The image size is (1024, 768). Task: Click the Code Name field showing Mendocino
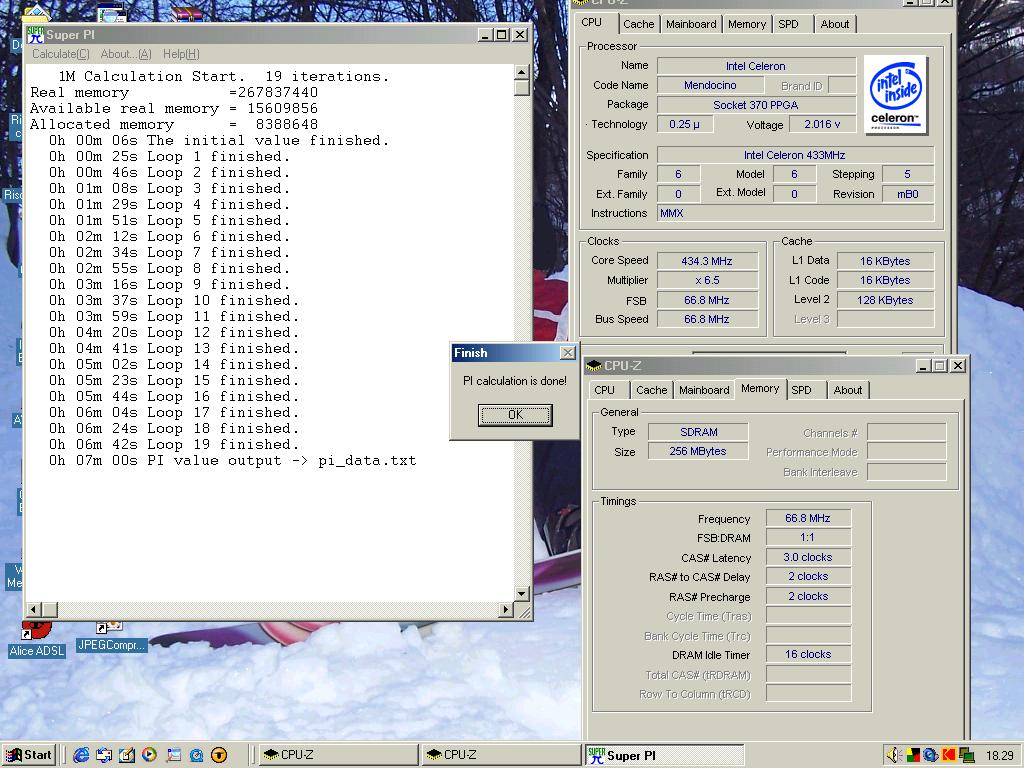[x=711, y=85]
